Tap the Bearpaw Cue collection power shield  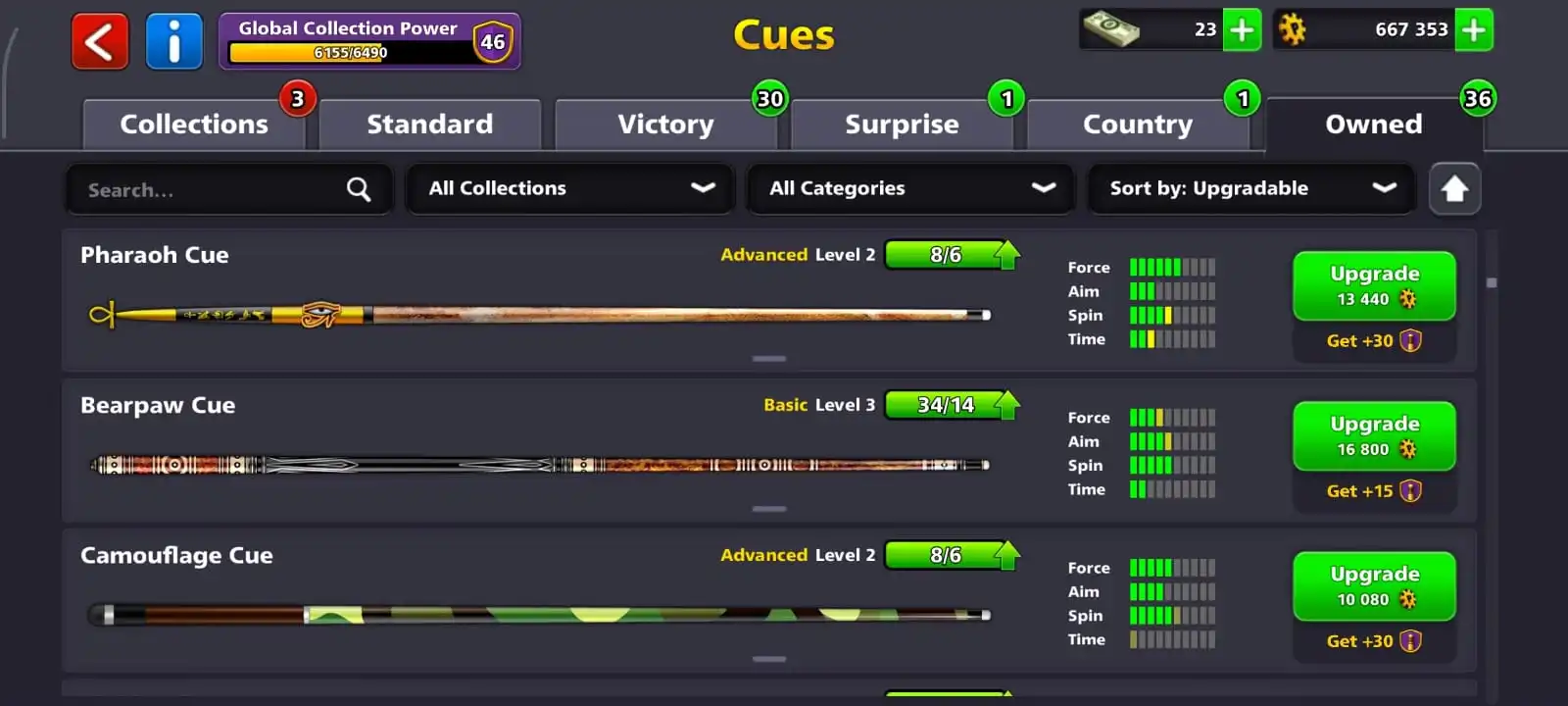1410,491
